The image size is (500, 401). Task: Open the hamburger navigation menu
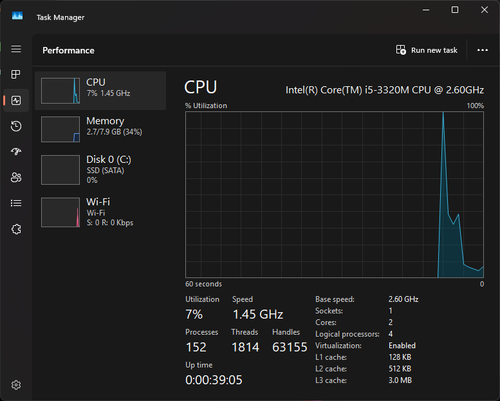[16, 49]
